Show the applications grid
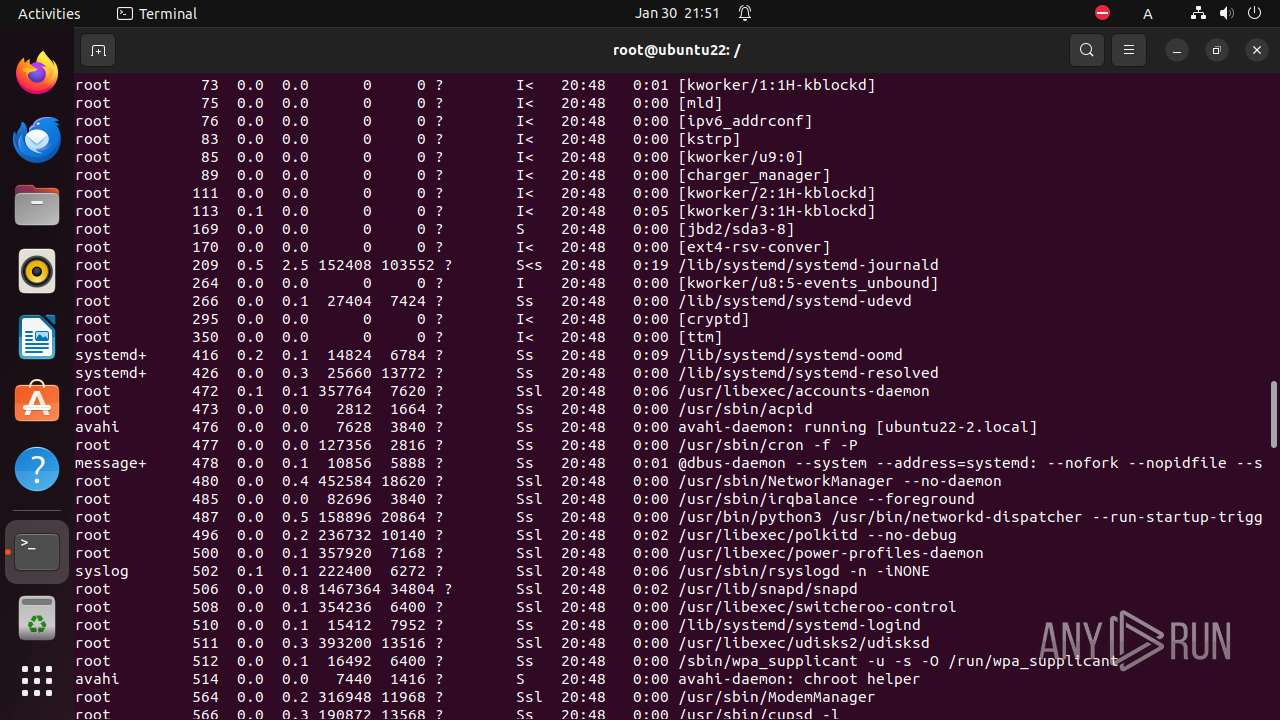This screenshot has height=720, width=1280. coord(37,681)
